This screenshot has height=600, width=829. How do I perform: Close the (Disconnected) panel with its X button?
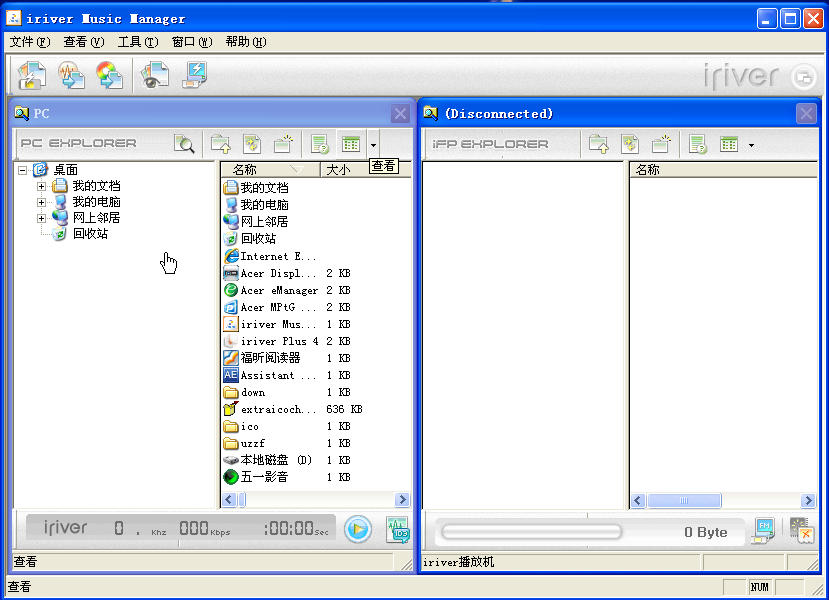(806, 114)
